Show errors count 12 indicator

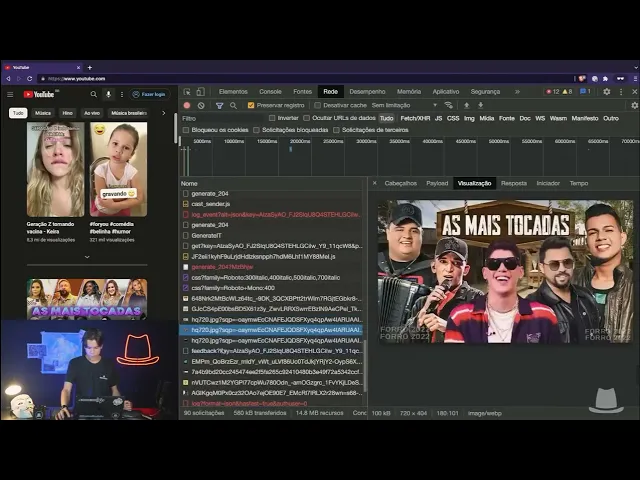tap(553, 92)
